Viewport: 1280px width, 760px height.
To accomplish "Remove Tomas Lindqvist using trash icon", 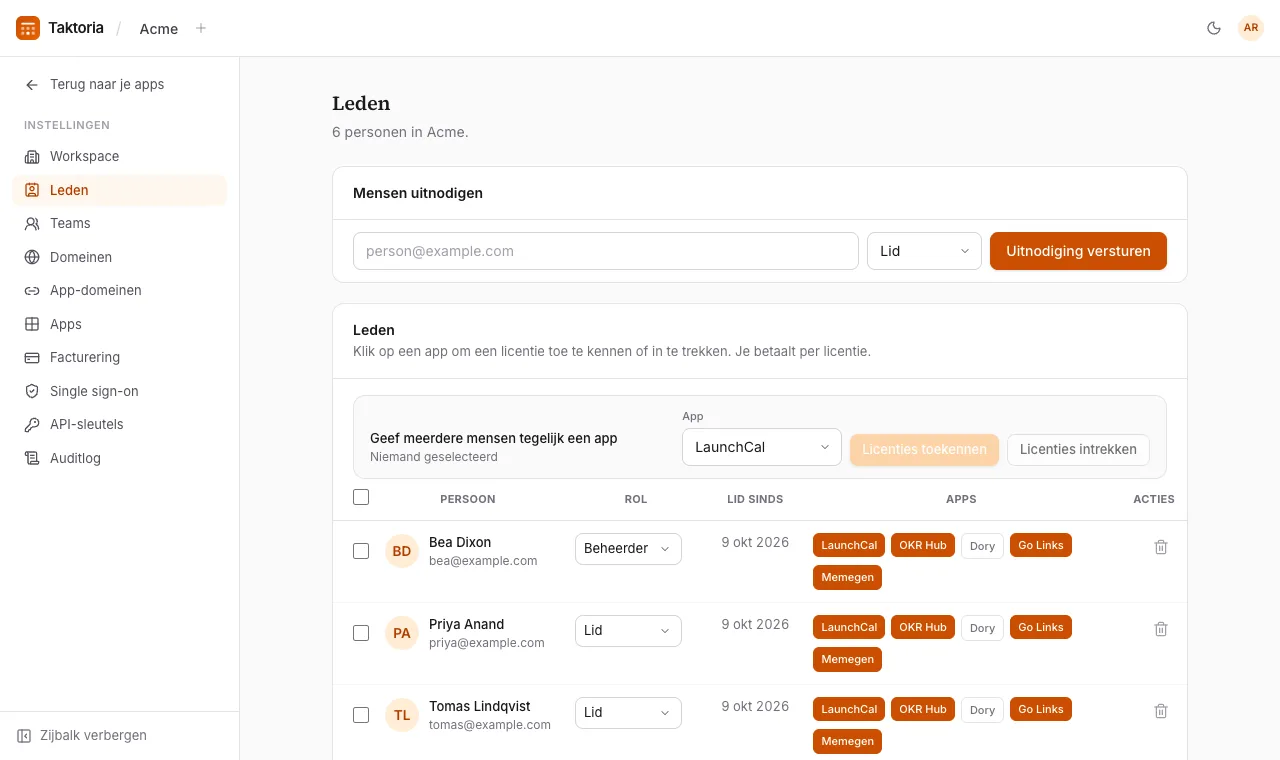I will 1161,711.
